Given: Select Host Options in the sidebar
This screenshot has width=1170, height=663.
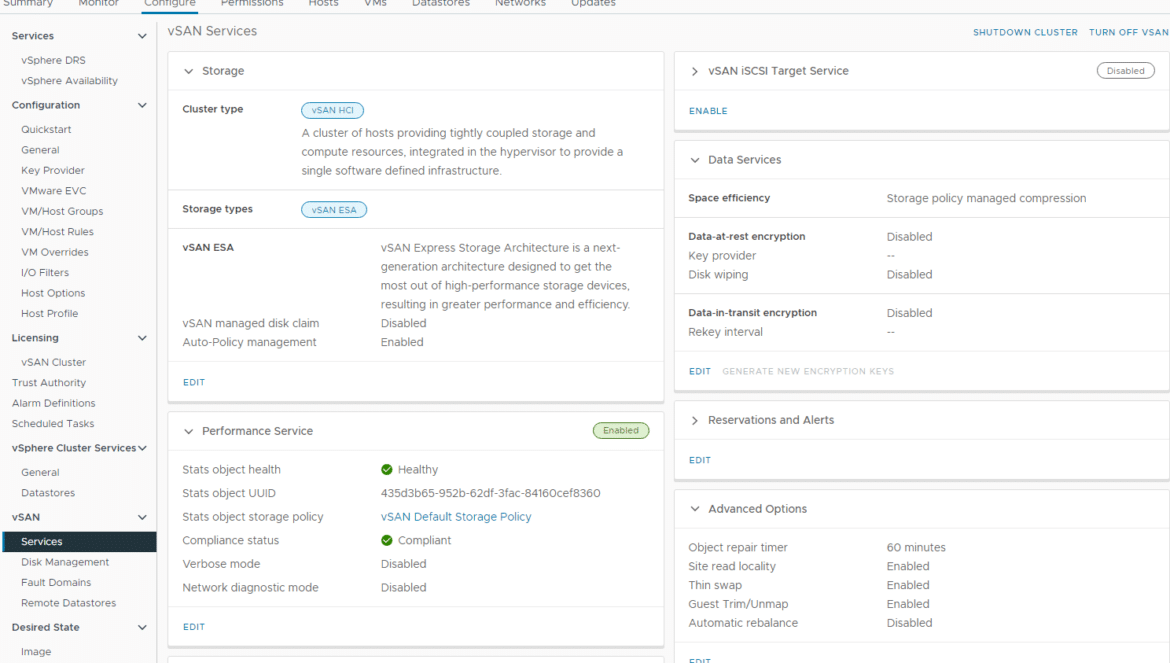Looking at the screenshot, I should tap(53, 293).
